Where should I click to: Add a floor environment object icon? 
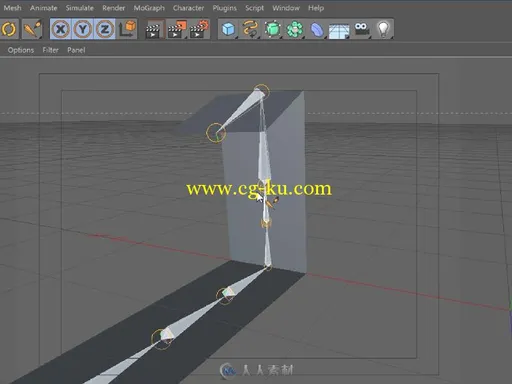pyautogui.click(x=339, y=31)
